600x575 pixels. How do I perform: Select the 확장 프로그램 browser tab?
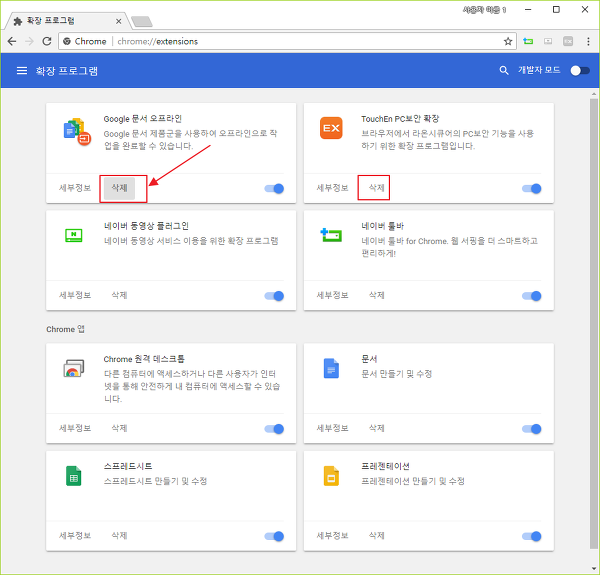(67, 21)
